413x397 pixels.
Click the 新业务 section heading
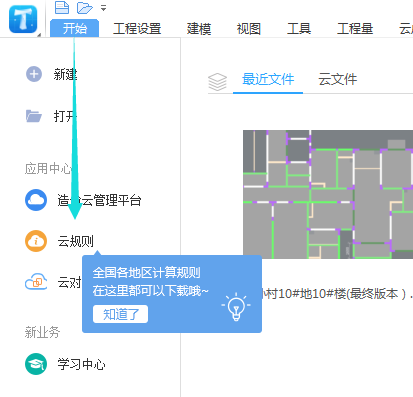point(42,332)
